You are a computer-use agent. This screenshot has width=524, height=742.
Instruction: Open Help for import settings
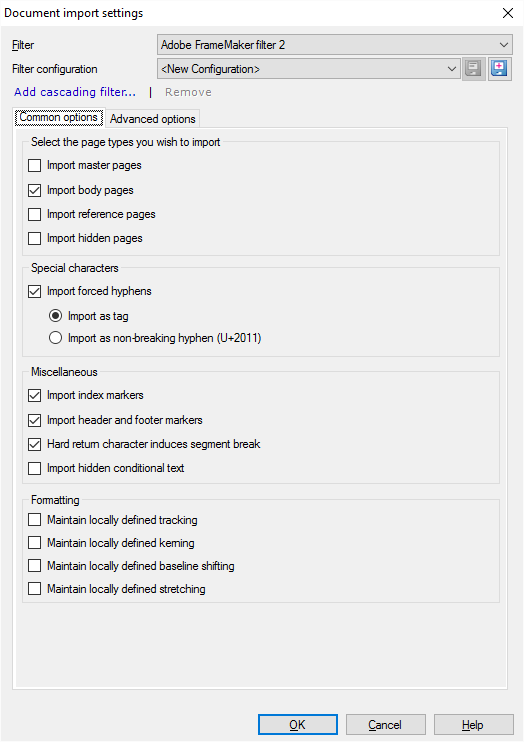pos(473,724)
